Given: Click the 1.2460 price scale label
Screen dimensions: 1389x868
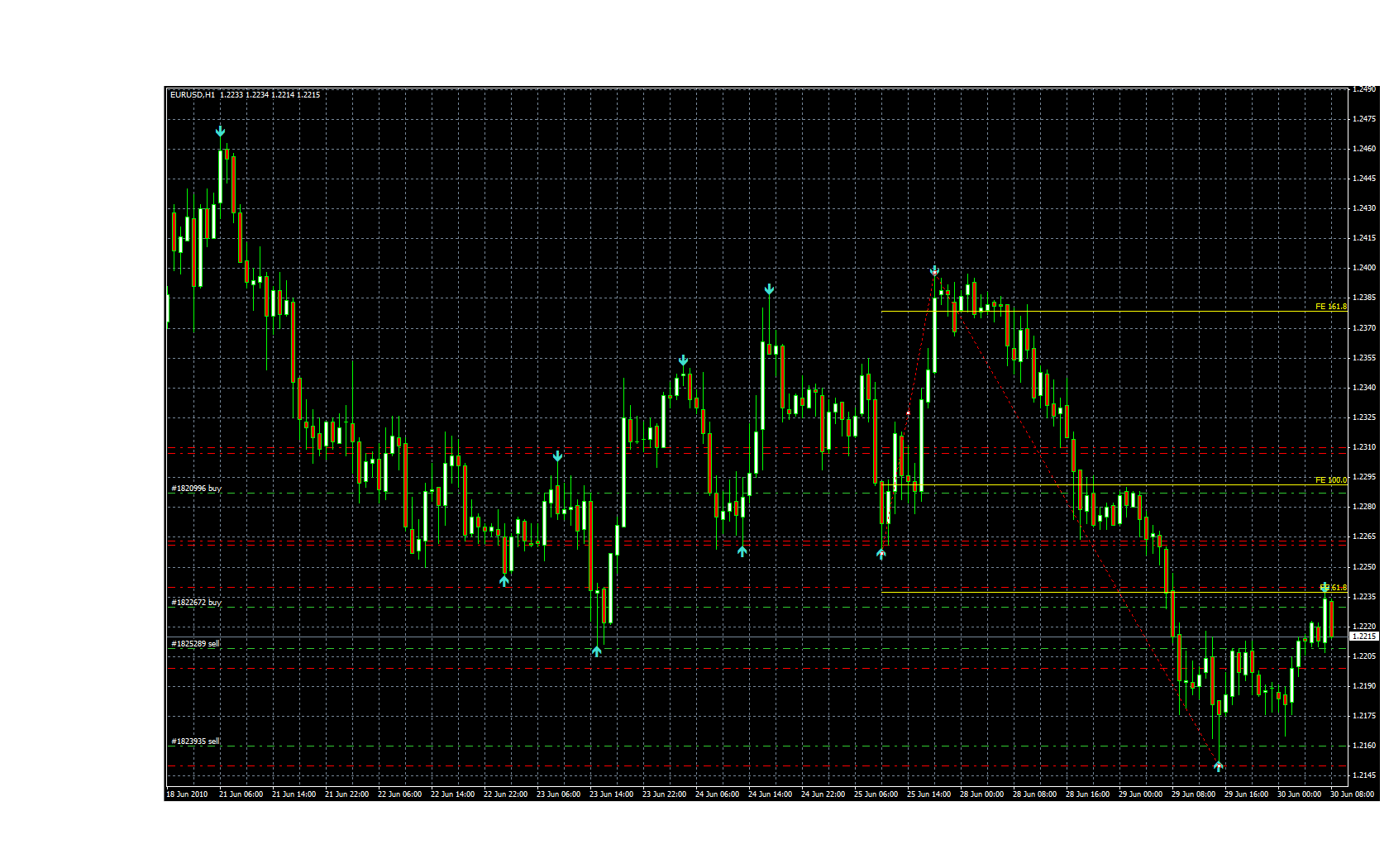Looking at the screenshot, I should [1364, 149].
